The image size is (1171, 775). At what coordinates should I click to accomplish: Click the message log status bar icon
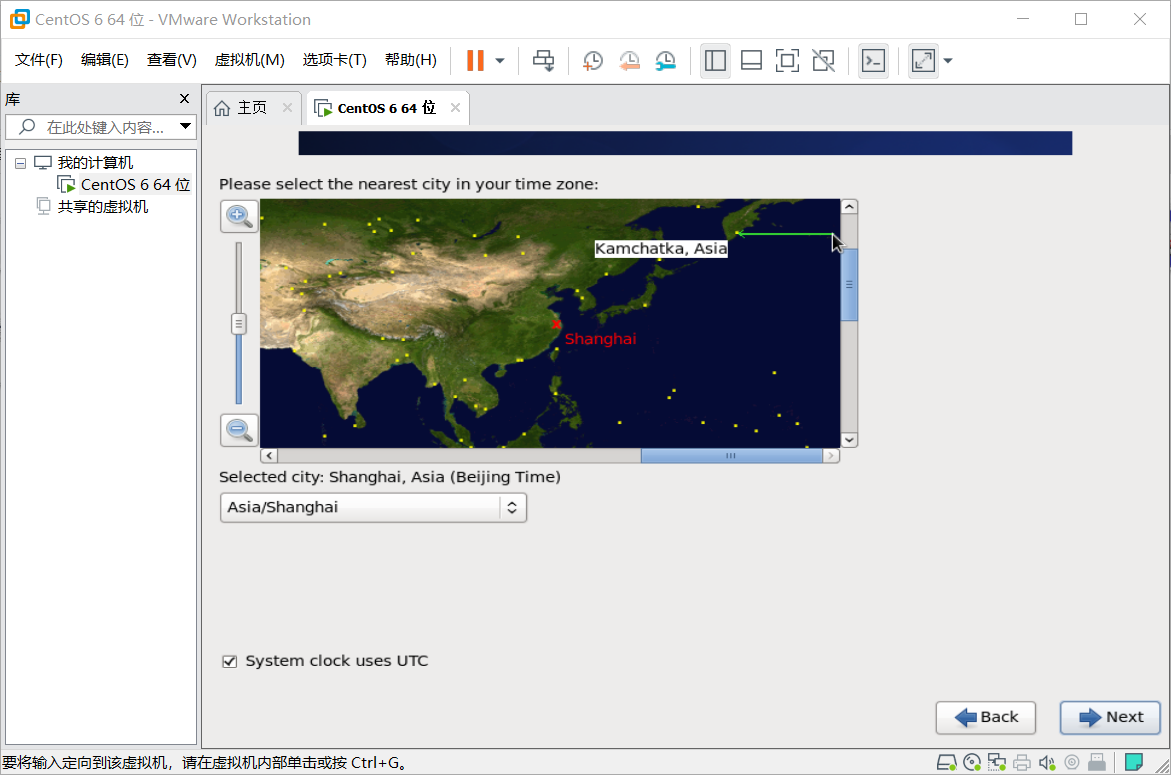tap(1134, 762)
